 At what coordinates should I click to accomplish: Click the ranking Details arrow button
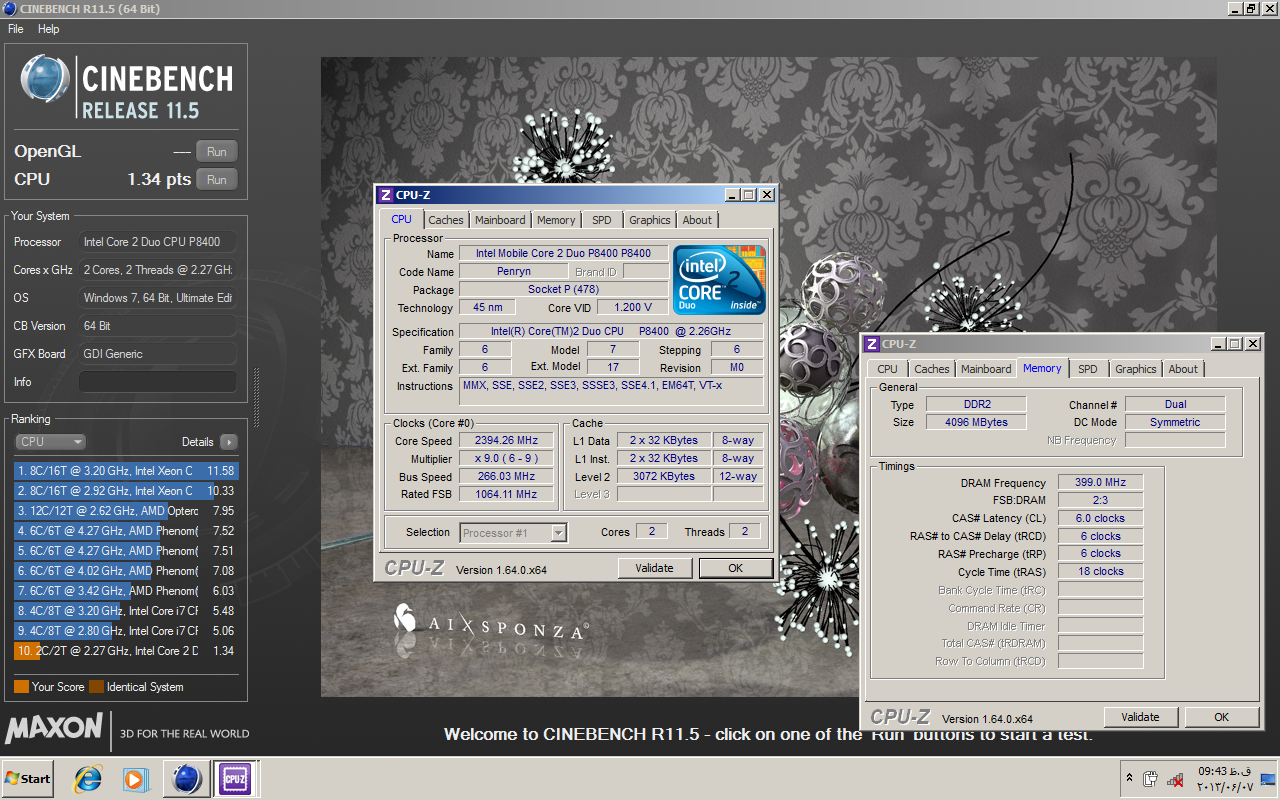(228, 442)
